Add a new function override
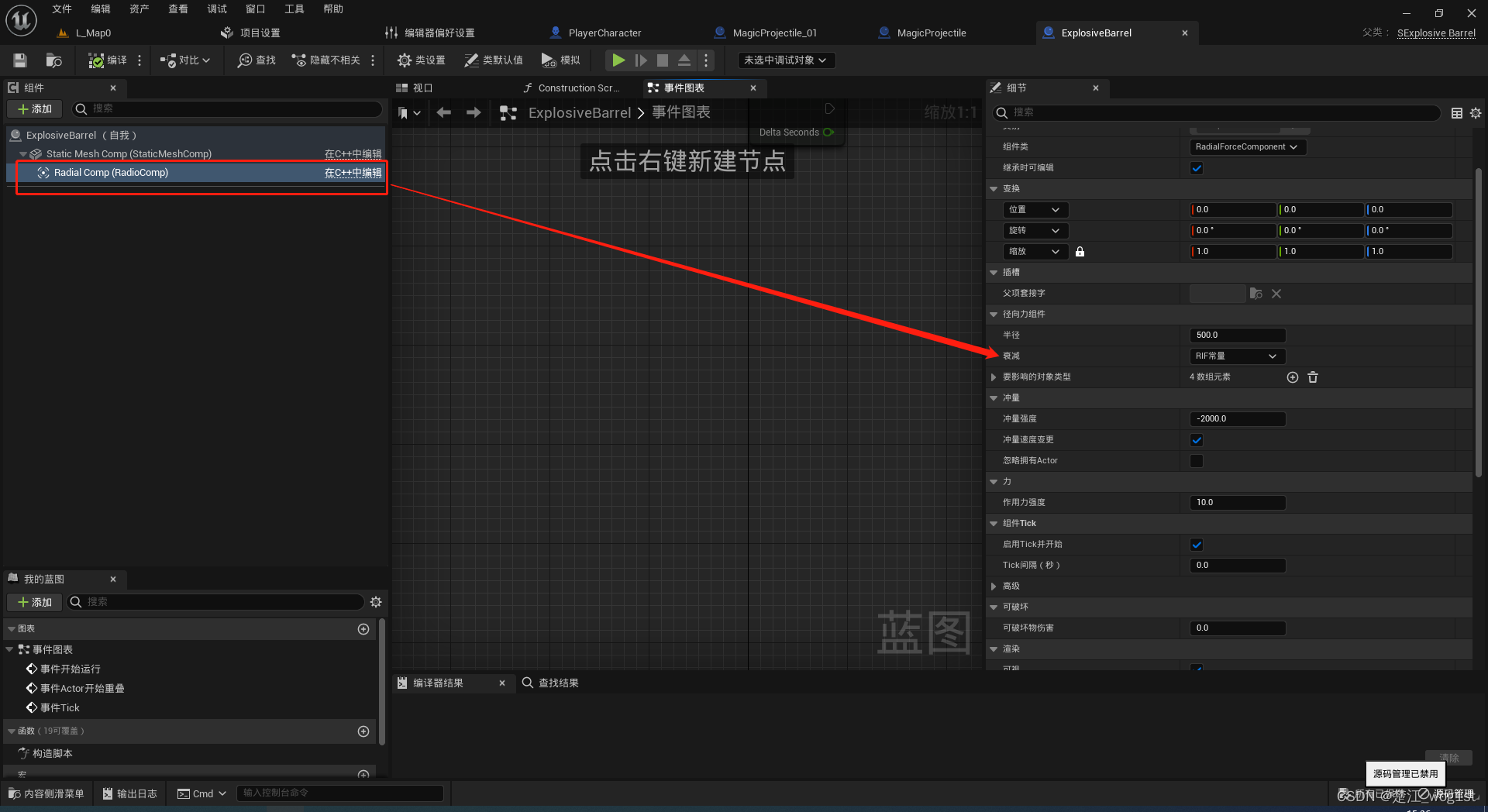Screen dimensions: 1488x812 363,731
